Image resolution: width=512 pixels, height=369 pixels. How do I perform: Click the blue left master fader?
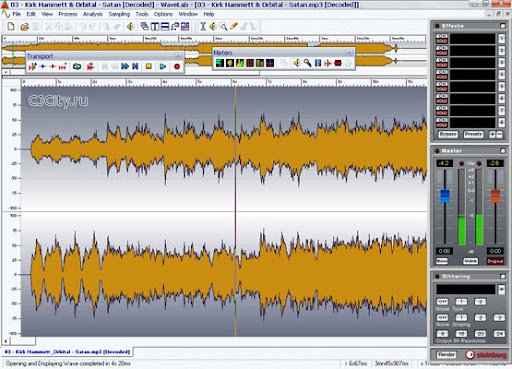[x=445, y=196]
